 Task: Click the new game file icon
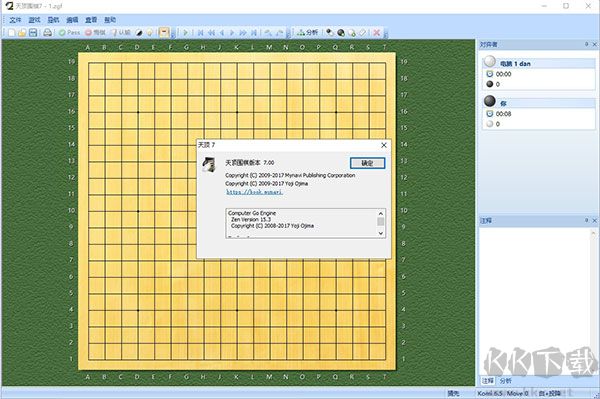click(x=12, y=33)
